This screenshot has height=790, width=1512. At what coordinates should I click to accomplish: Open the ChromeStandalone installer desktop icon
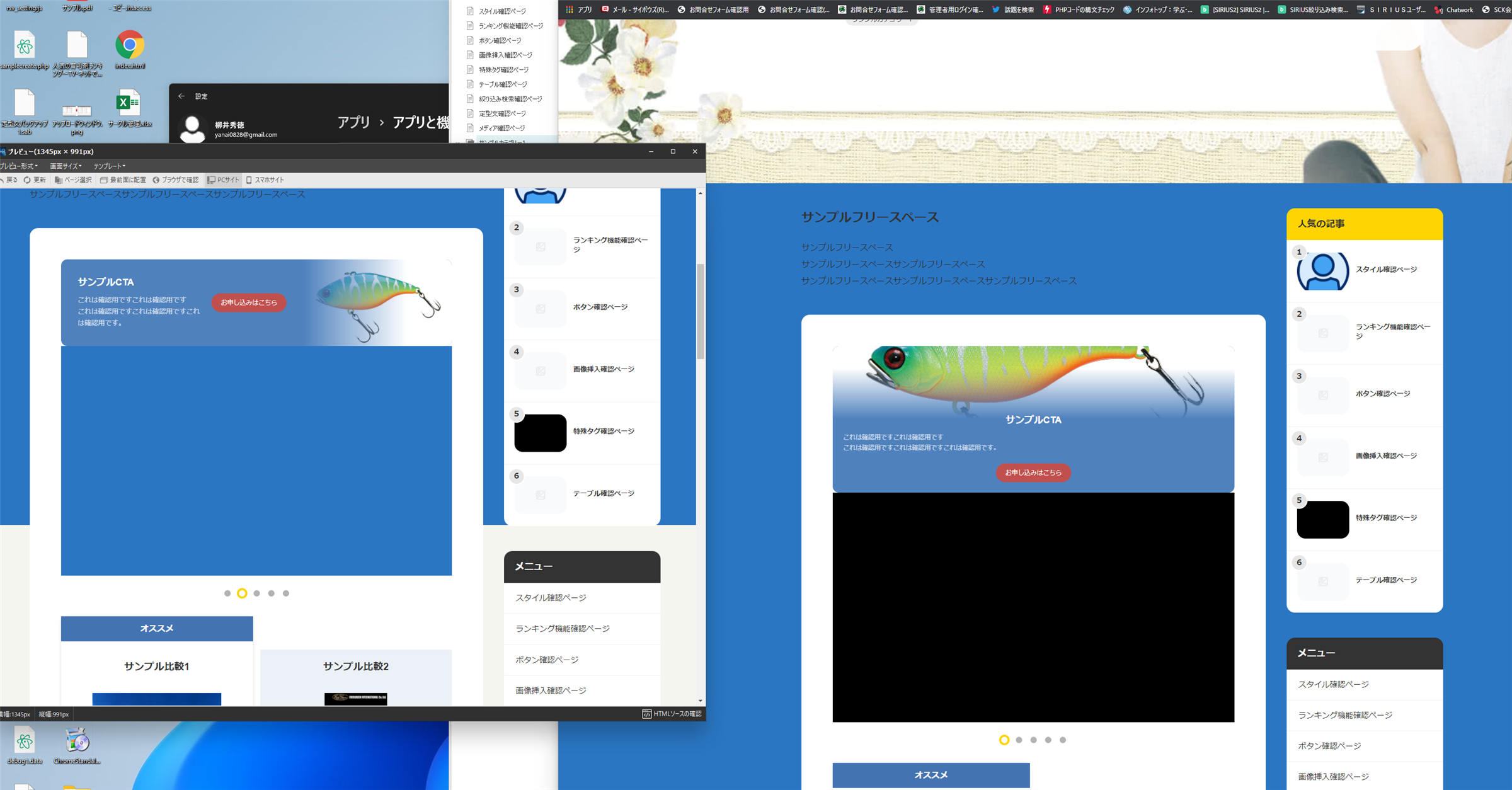(77, 746)
